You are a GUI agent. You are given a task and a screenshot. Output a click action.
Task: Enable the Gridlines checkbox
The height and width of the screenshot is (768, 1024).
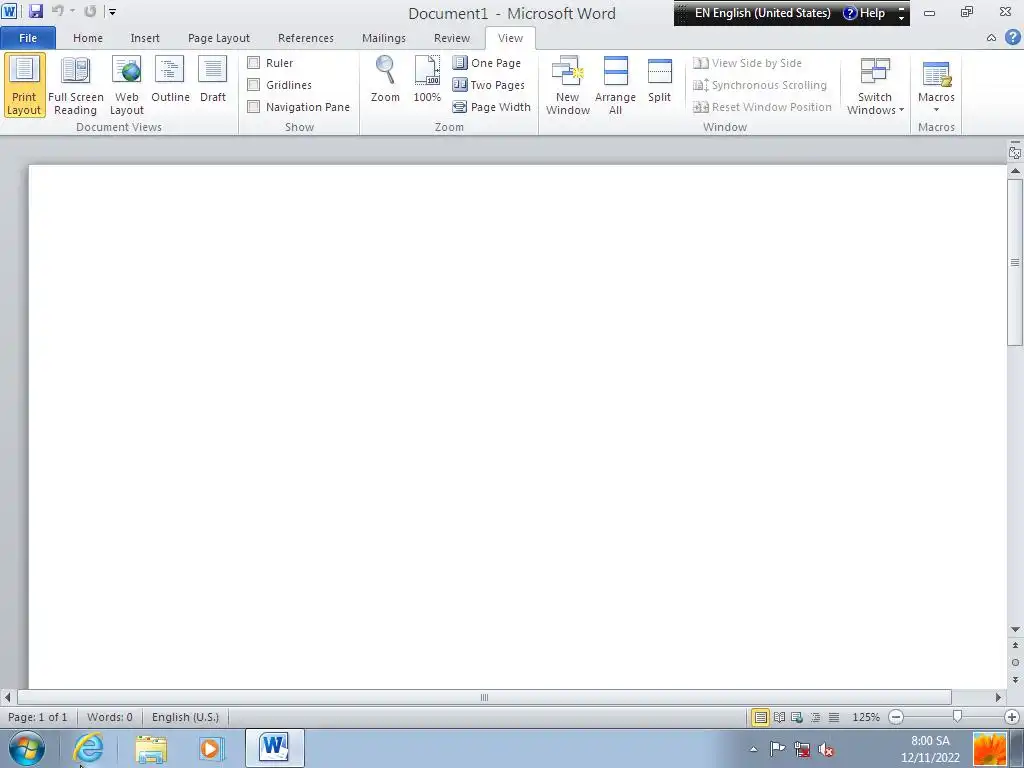click(x=253, y=85)
